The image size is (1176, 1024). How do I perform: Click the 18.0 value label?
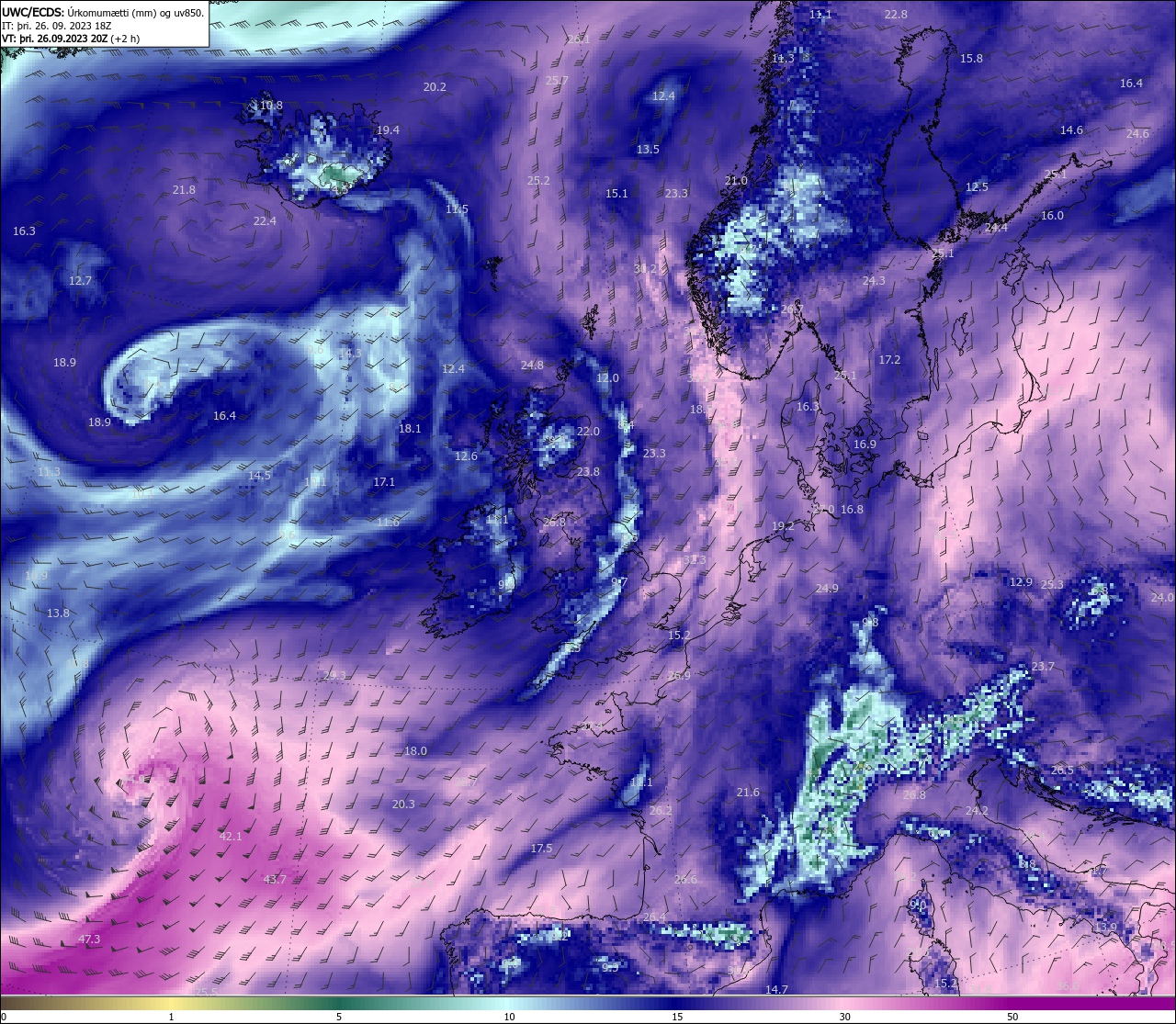pyautogui.click(x=415, y=750)
